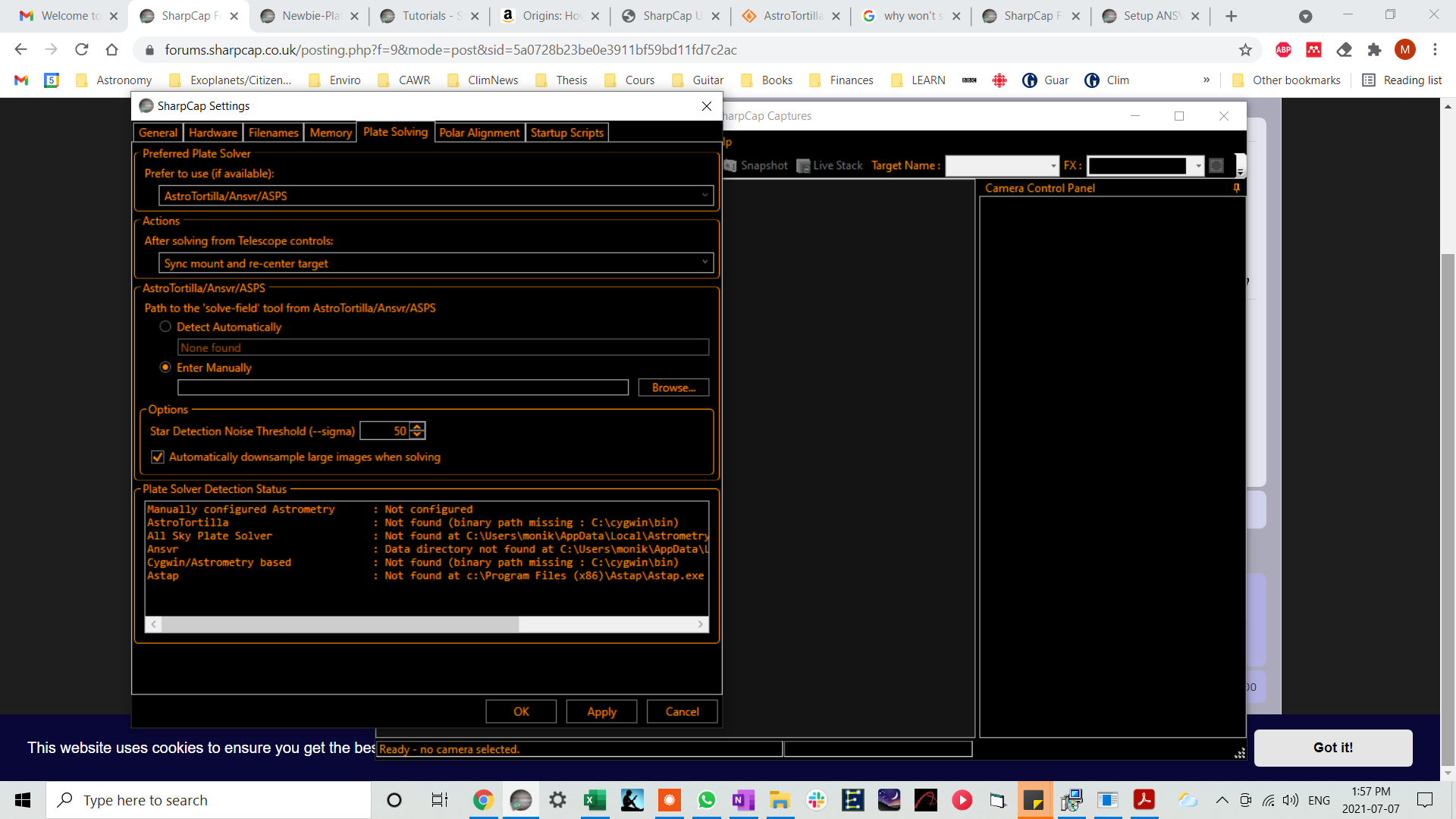The height and width of the screenshot is (819, 1456).
Task: Open the Chrome three-dot menu
Action: (1435, 50)
